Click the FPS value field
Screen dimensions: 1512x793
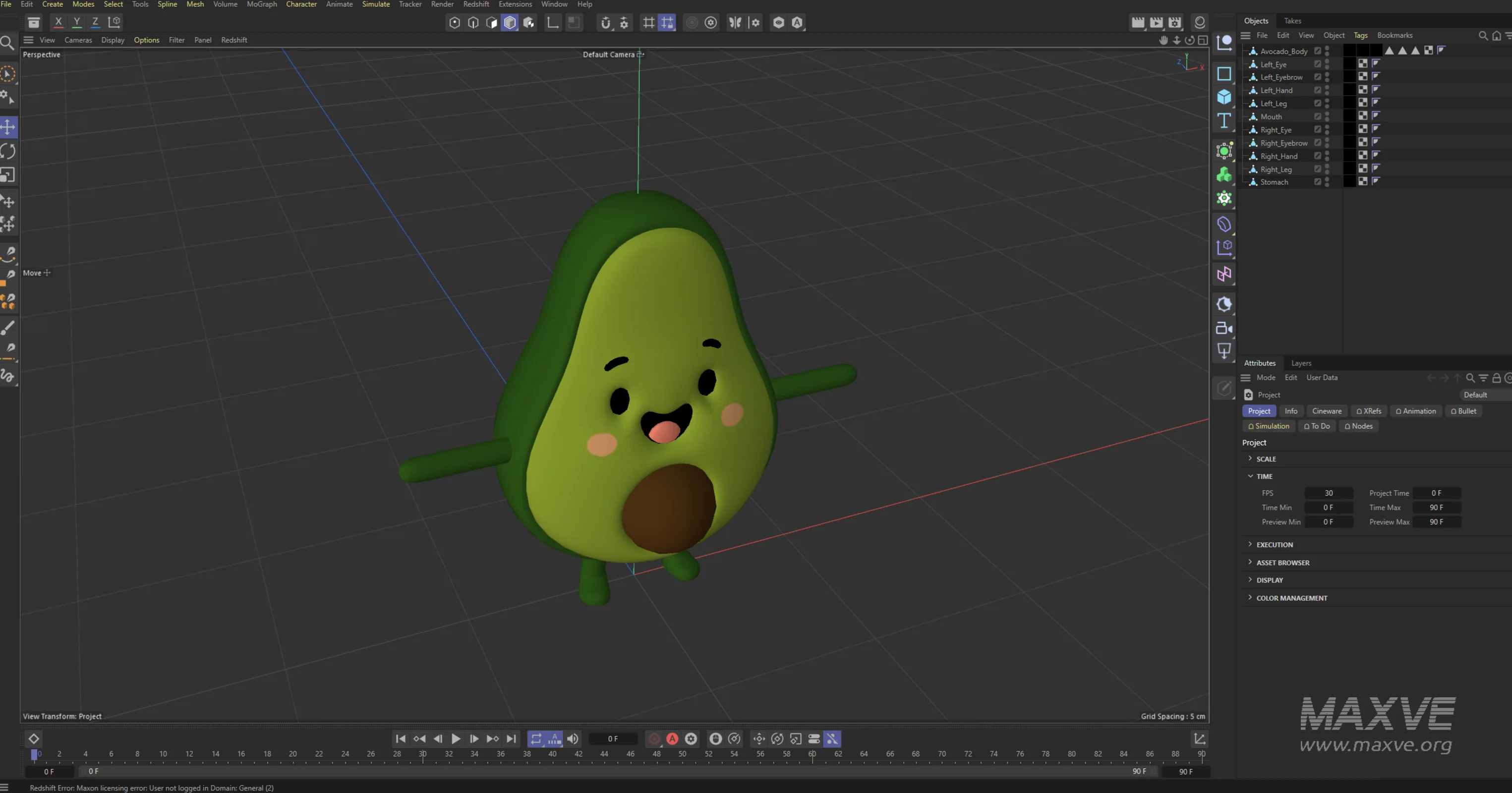(x=1328, y=493)
